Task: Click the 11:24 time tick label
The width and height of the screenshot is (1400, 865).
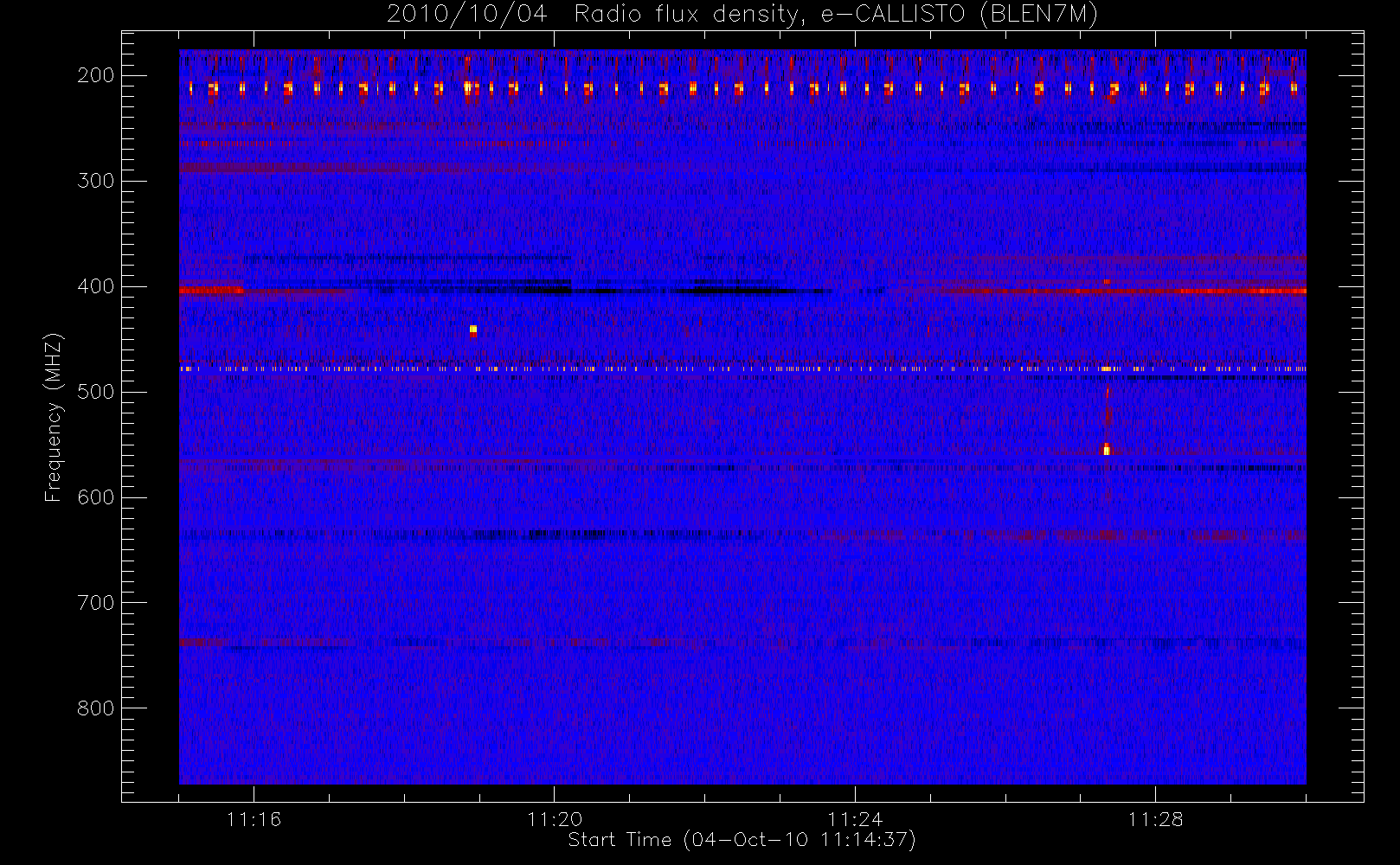Action: (x=855, y=819)
